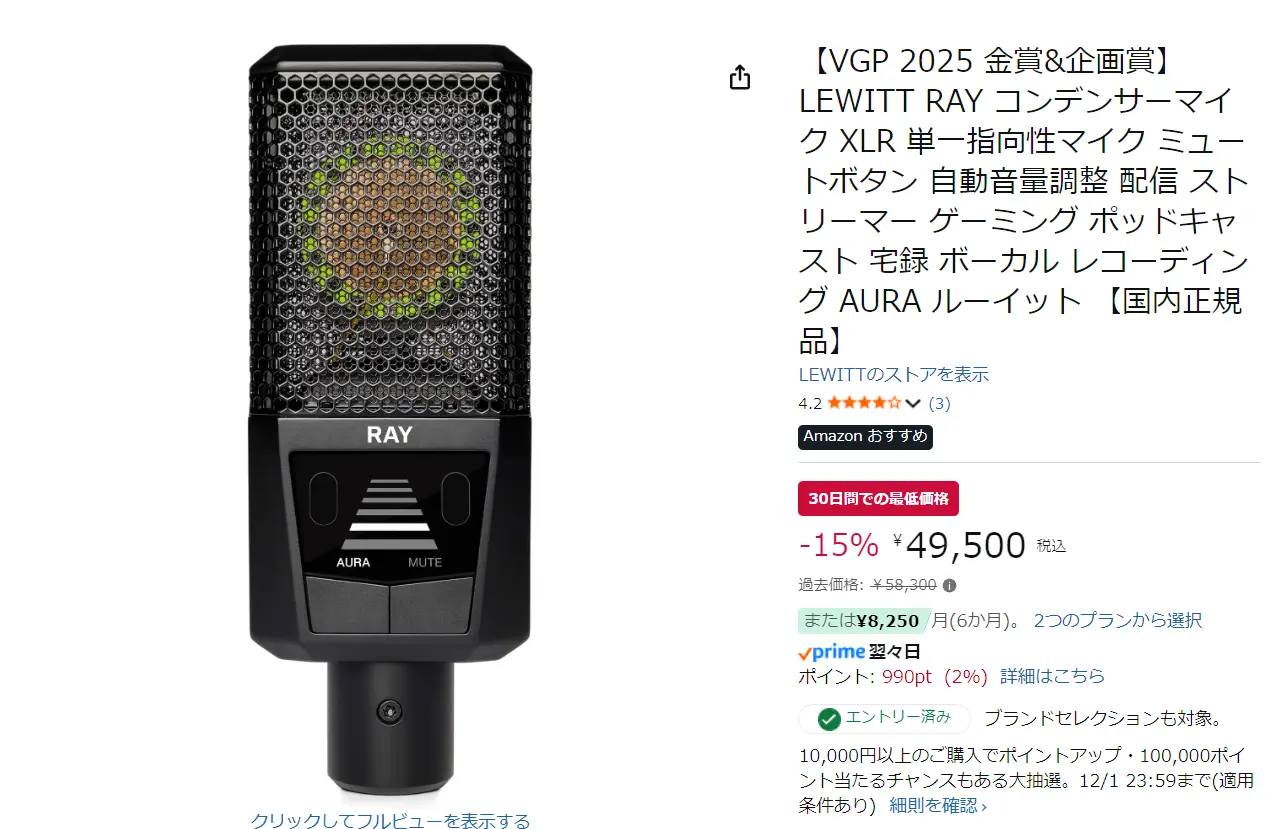
Task: Click the info icon next to past price
Action: click(949, 586)
